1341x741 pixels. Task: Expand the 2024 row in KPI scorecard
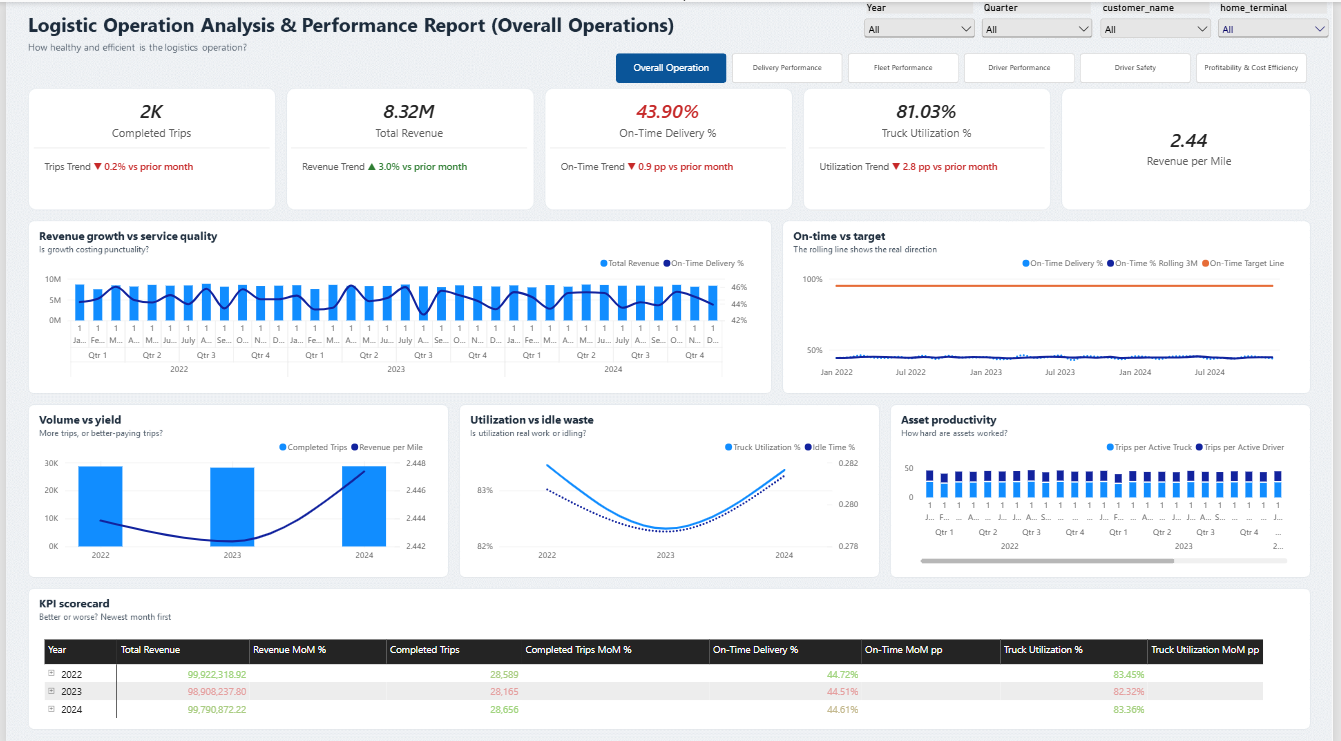52,709
